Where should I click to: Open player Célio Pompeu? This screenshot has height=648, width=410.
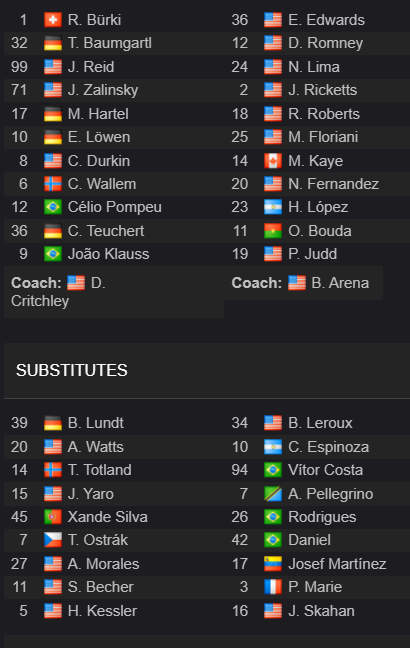point(115,207)
